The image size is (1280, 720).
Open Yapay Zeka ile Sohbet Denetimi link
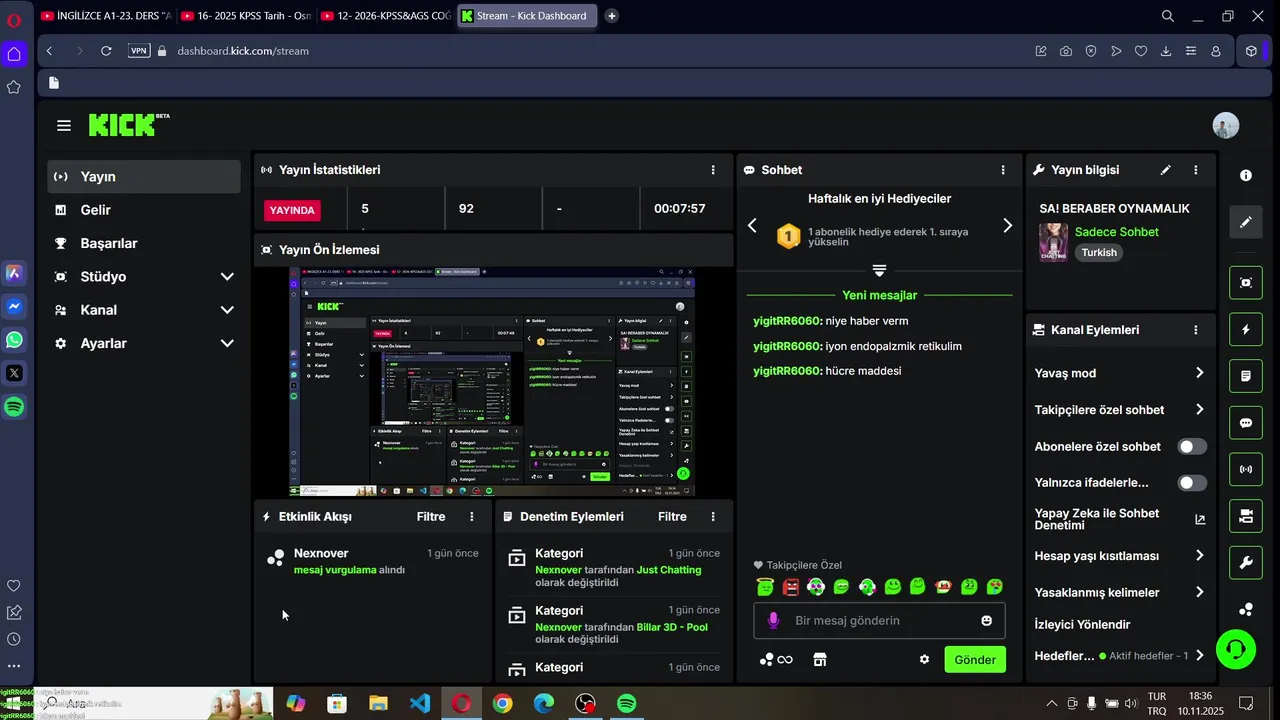(x=1120, y=519)
